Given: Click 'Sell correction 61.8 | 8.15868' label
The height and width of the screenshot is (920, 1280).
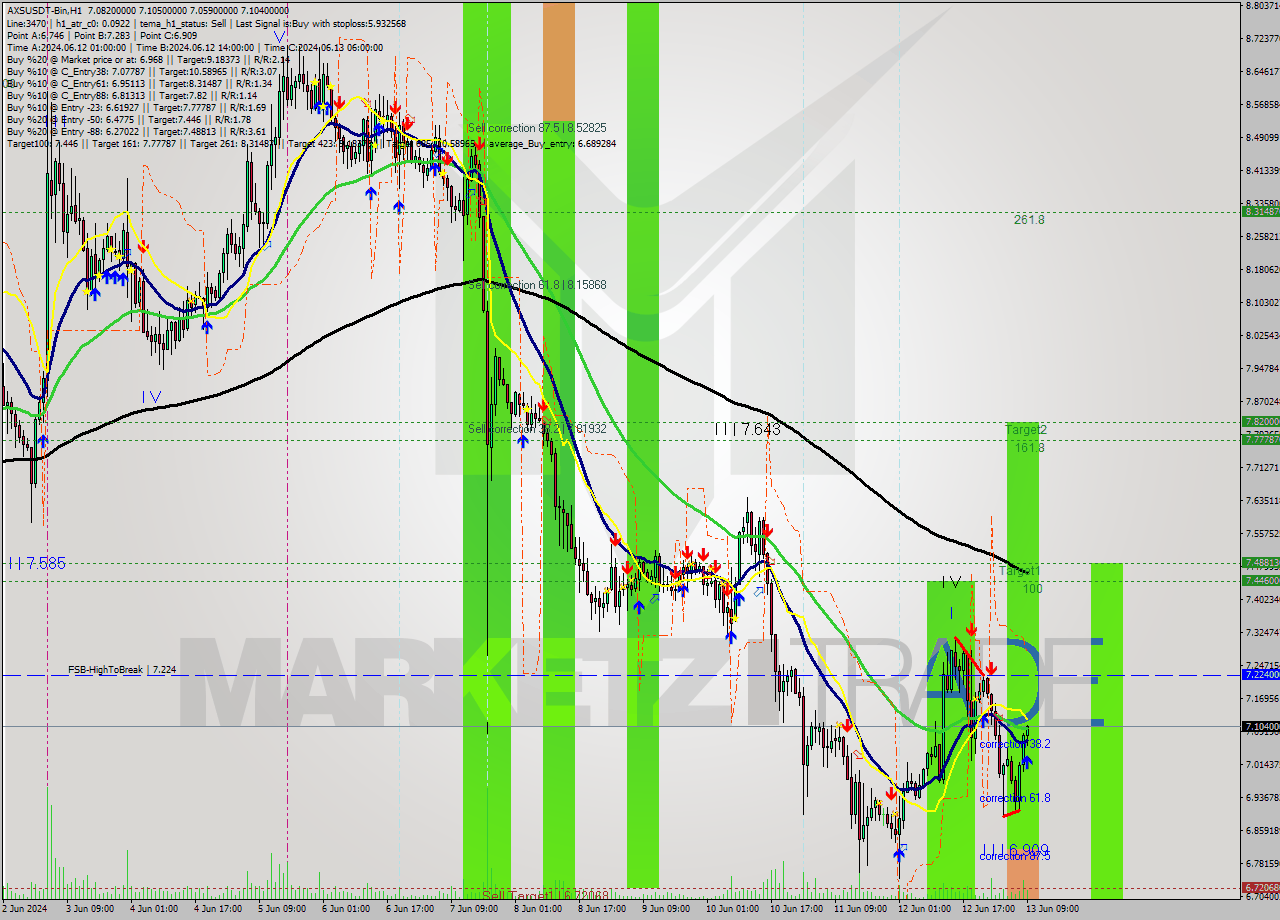Looking at the screenshot, I should 537,285.
